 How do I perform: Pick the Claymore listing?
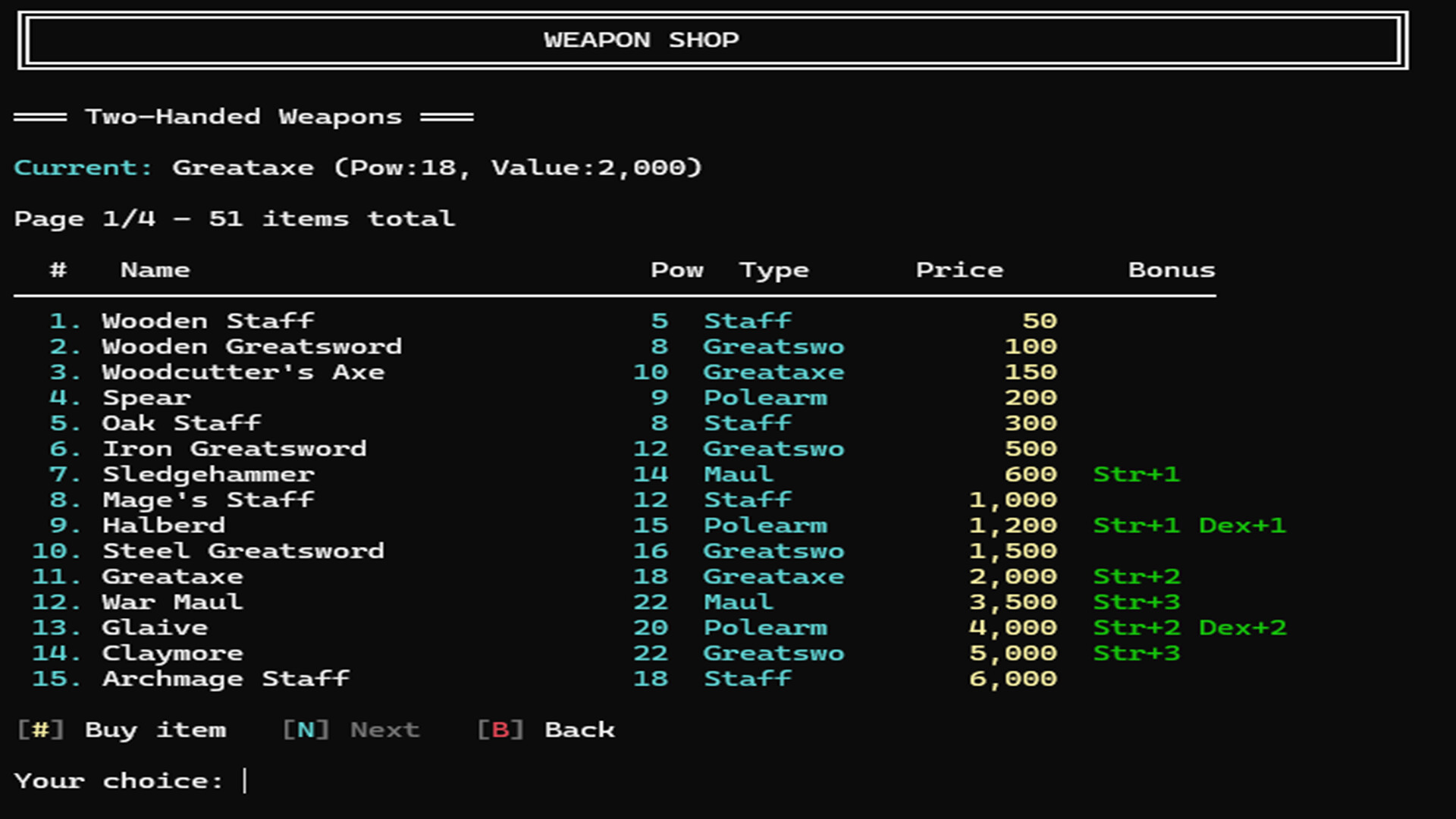tap(172, 653)
